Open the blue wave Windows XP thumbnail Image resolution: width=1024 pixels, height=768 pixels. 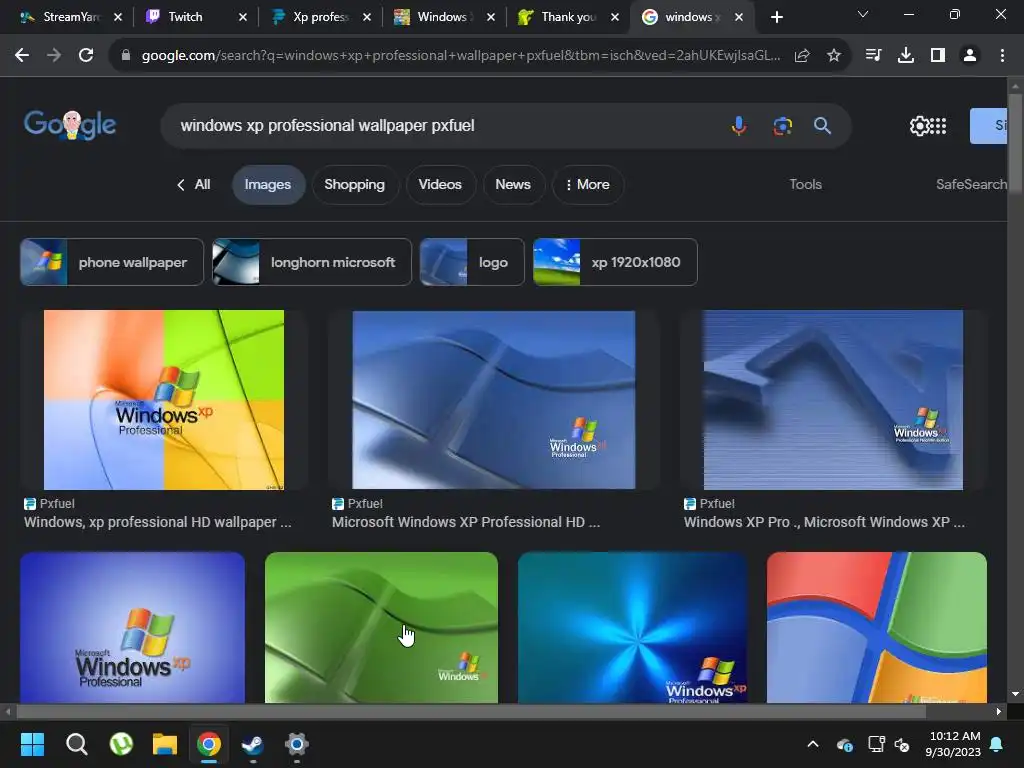tap(494, 400)
